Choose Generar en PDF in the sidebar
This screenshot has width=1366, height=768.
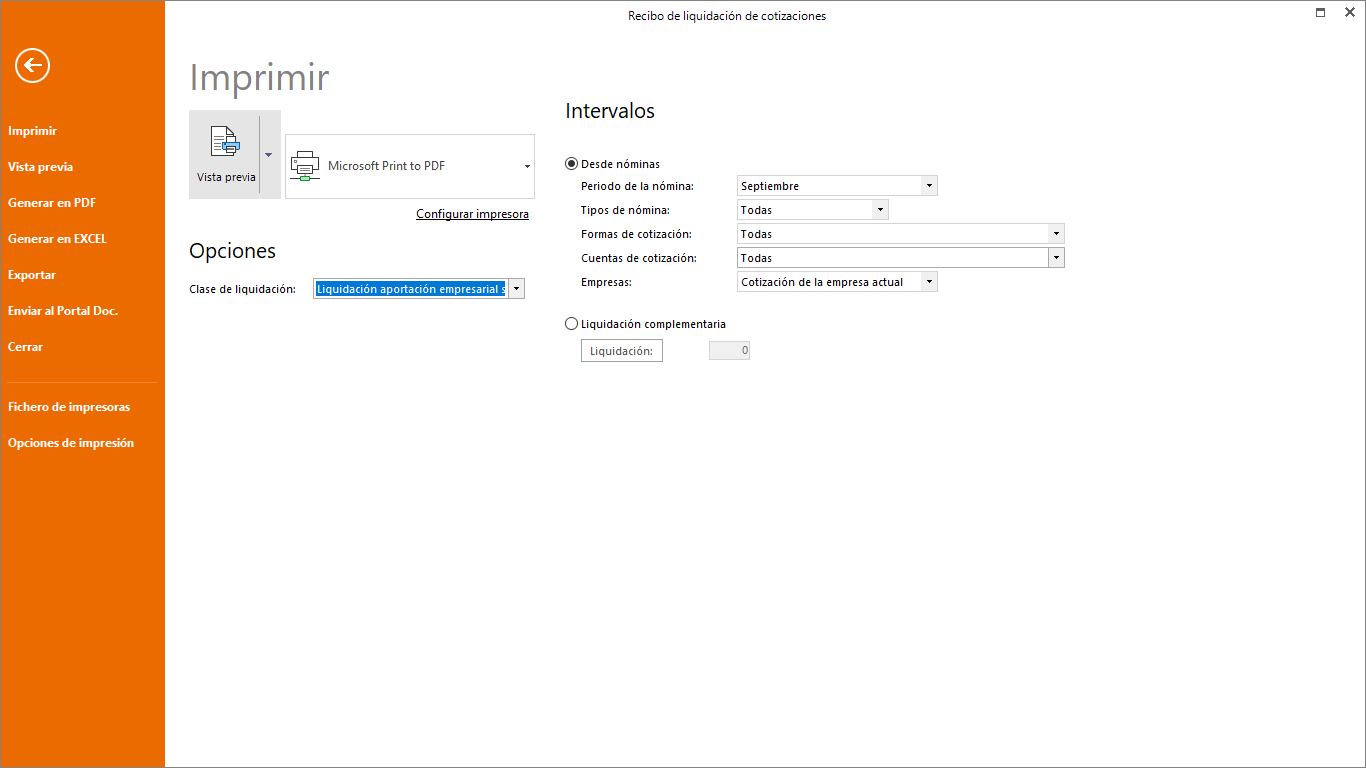pyautogui.click(x=52, y=203)
